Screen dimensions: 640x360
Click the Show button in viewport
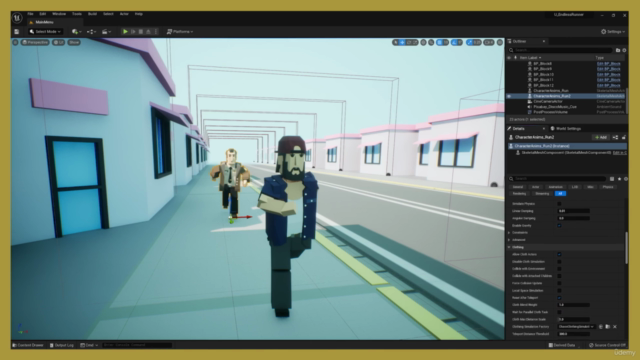coord(74,42)
